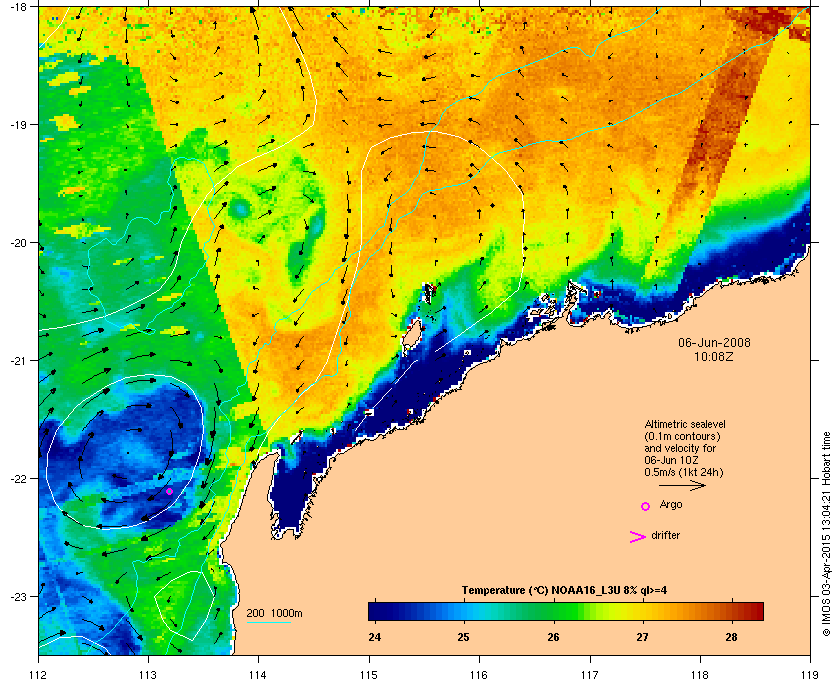
Task: Click the velocity scale arrow in the legend
Action: coord(682,486)
